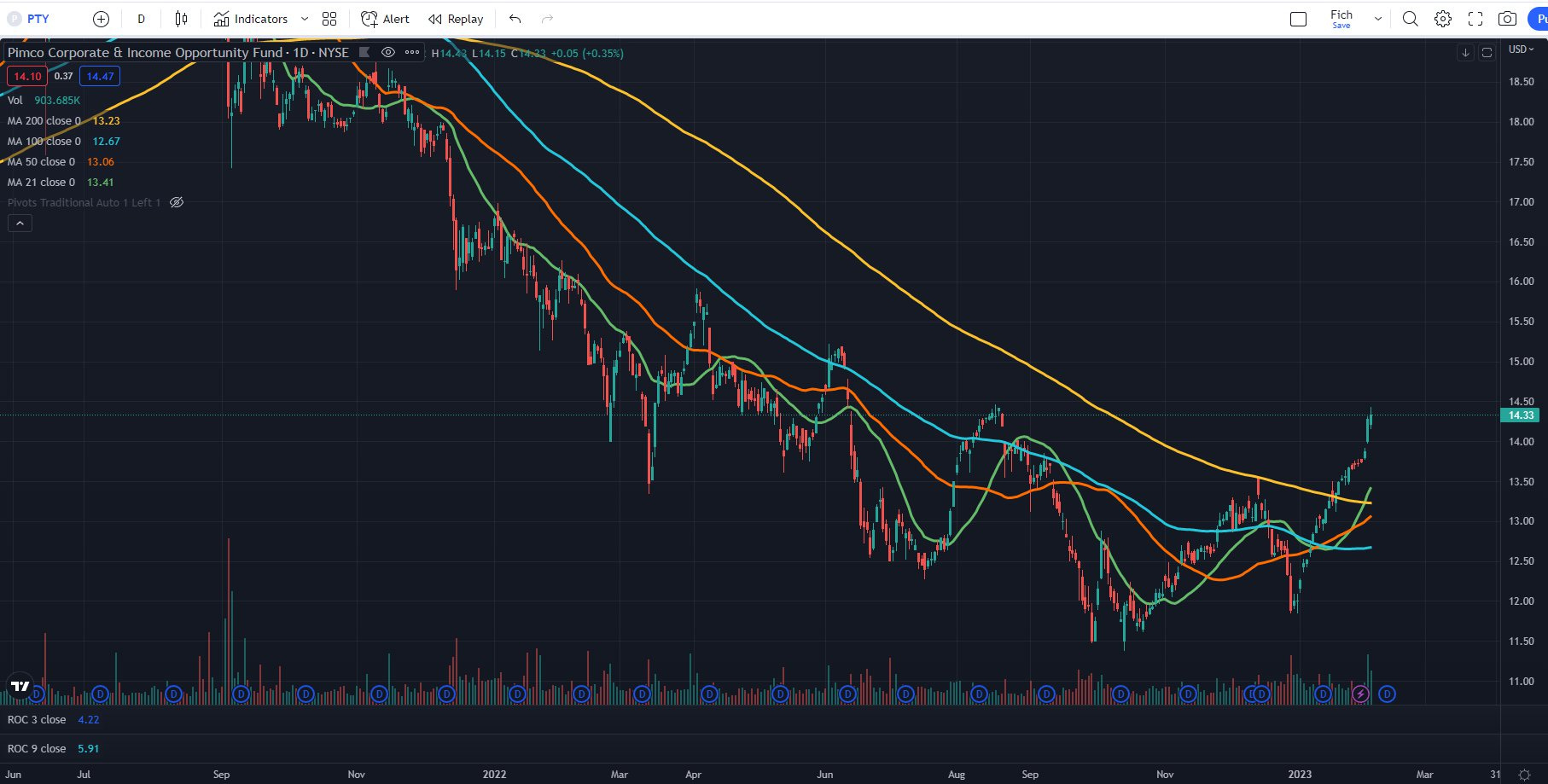
Task: Select the ROC 9 close indicator legend
Action: click(53, 748)
